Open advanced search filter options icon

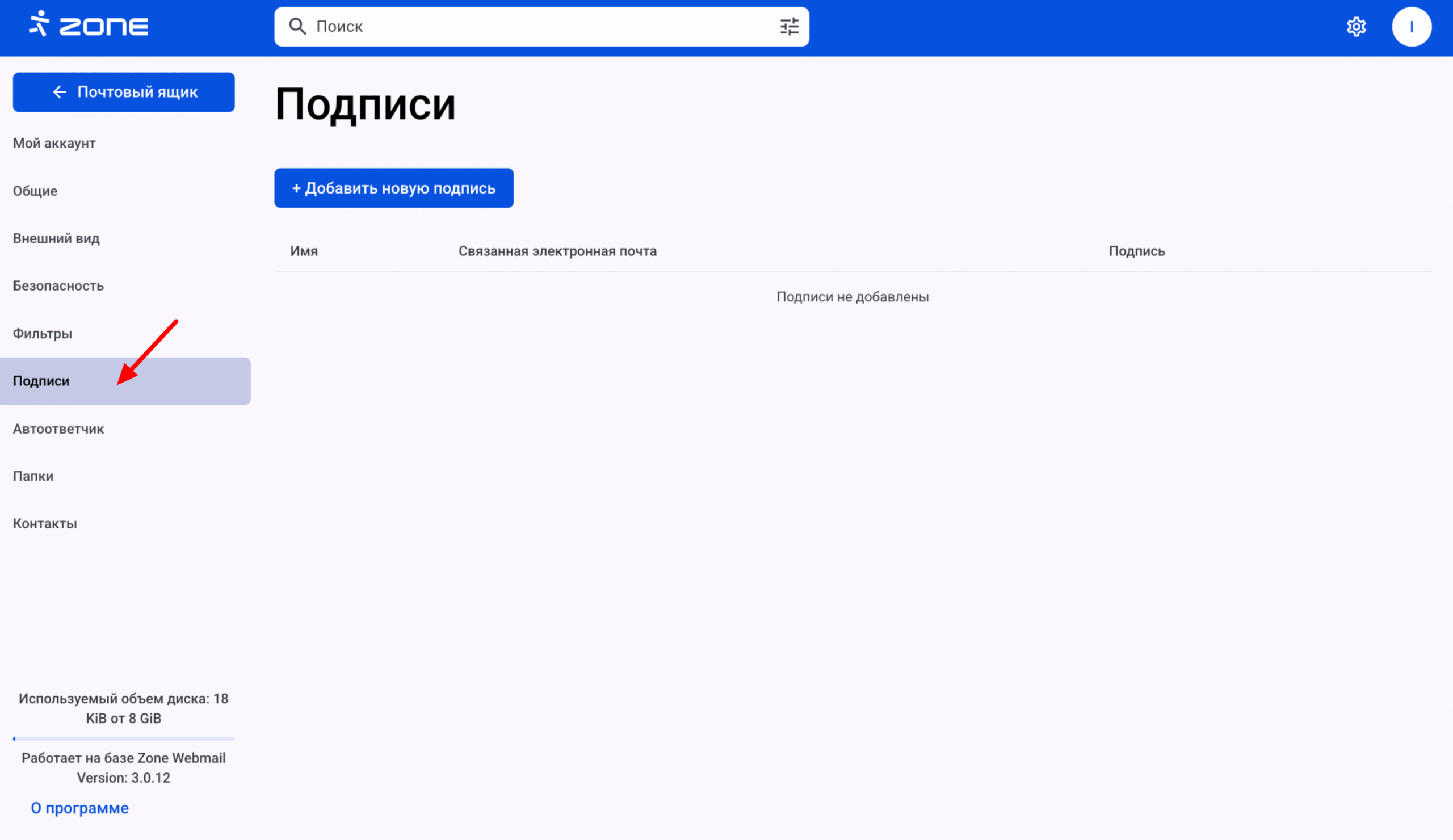click(x=789, y=27)
